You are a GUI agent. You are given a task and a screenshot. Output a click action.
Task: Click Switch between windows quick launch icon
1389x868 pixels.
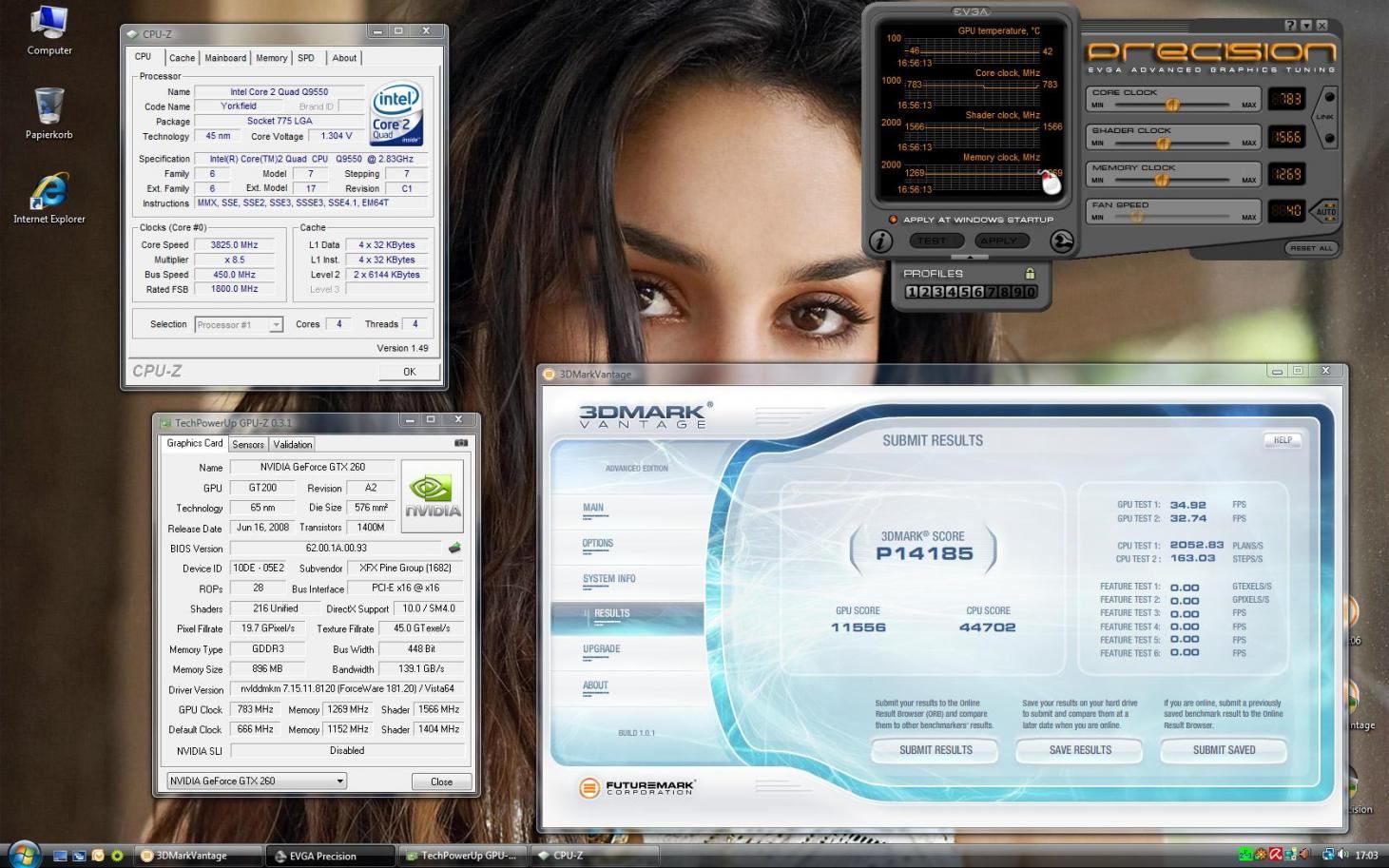click(x=79, y=856)
